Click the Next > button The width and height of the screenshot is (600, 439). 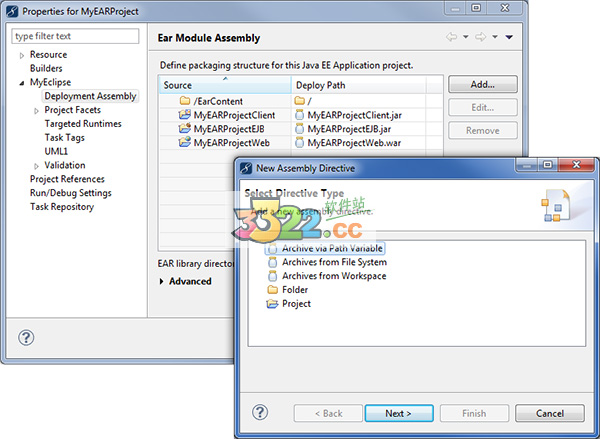pos(398,413)
